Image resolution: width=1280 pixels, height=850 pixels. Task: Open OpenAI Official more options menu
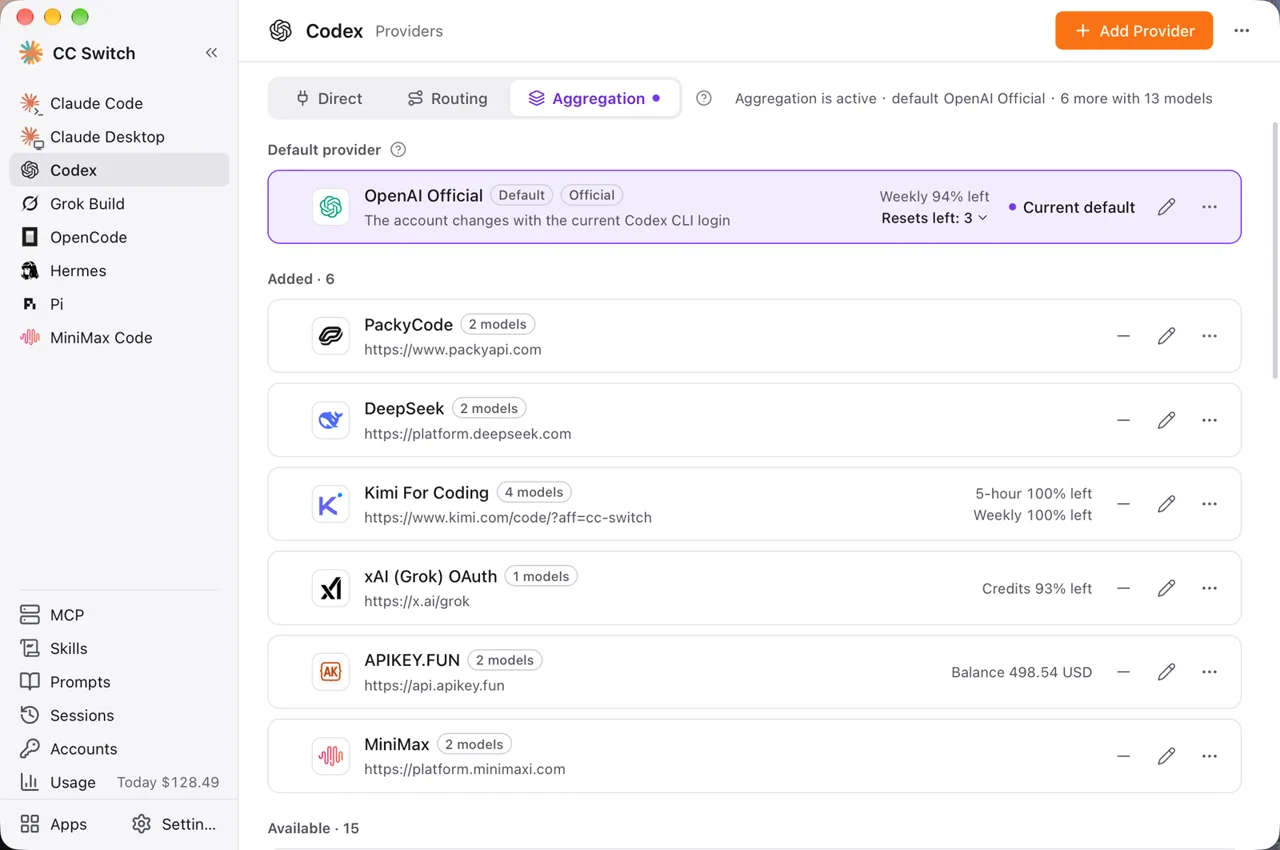[1209, 207]
